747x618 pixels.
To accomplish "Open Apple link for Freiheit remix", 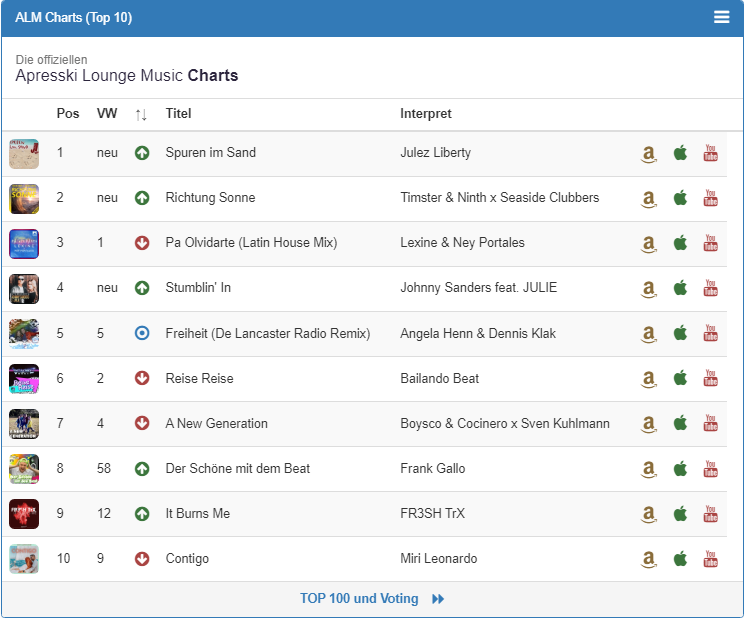I will point(680,333).
